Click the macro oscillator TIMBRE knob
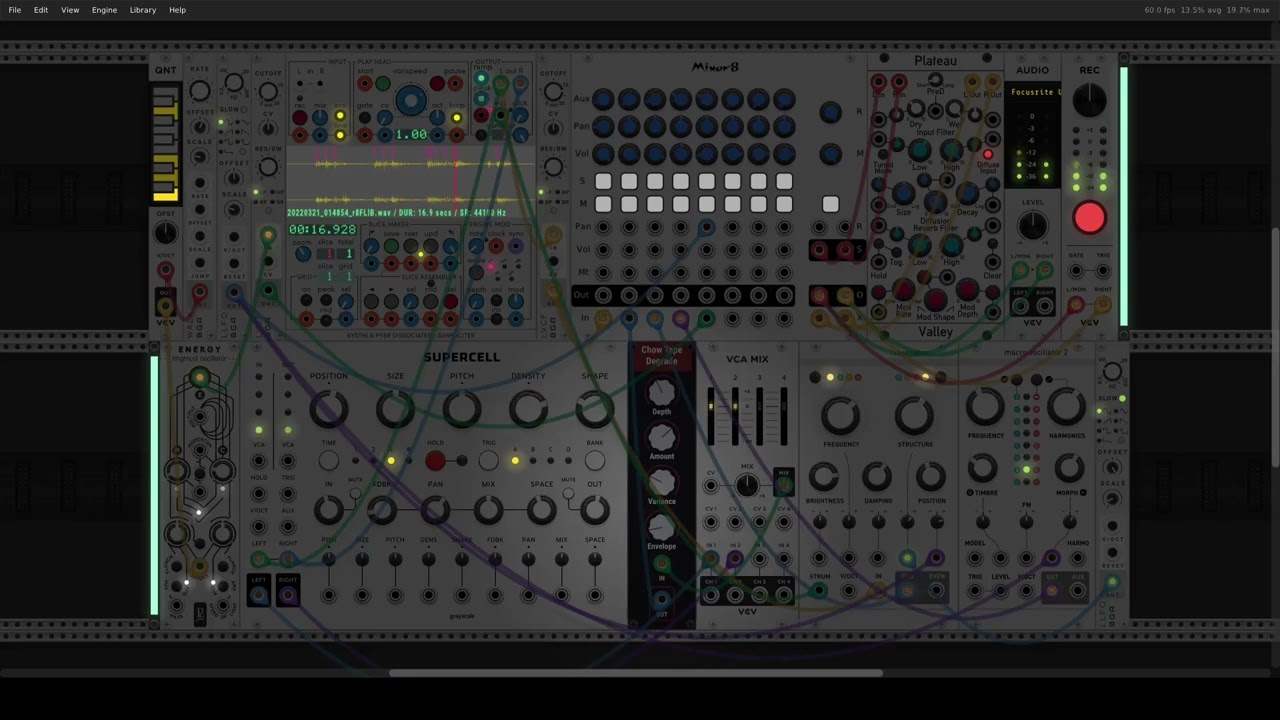Image resolution: width=1280 pixels, height=720 pixels. 983,467
